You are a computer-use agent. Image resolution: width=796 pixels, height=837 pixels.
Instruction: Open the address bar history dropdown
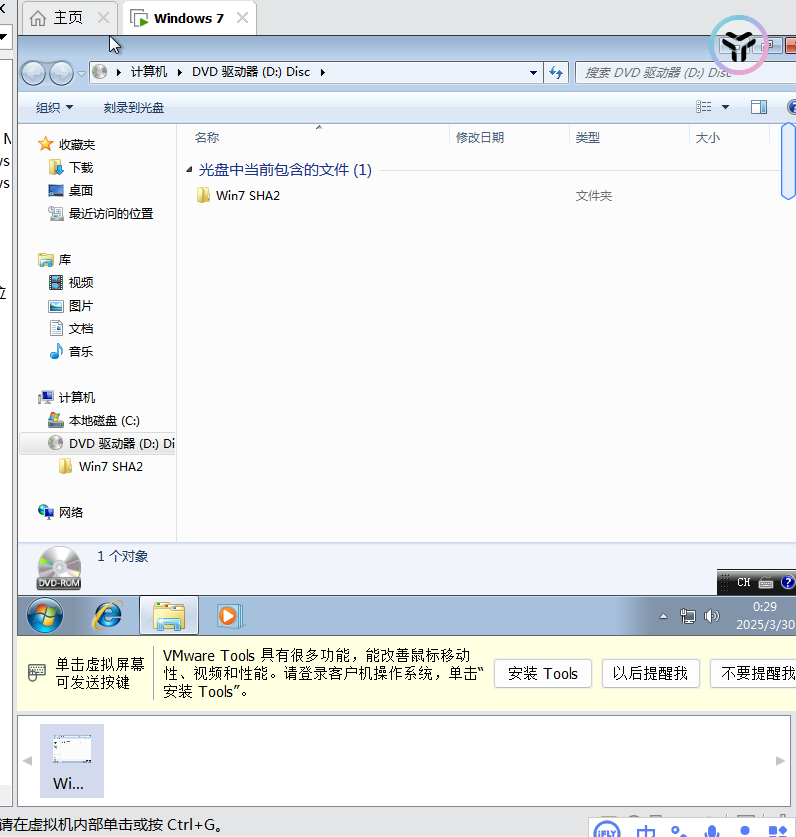click(533, 73)
